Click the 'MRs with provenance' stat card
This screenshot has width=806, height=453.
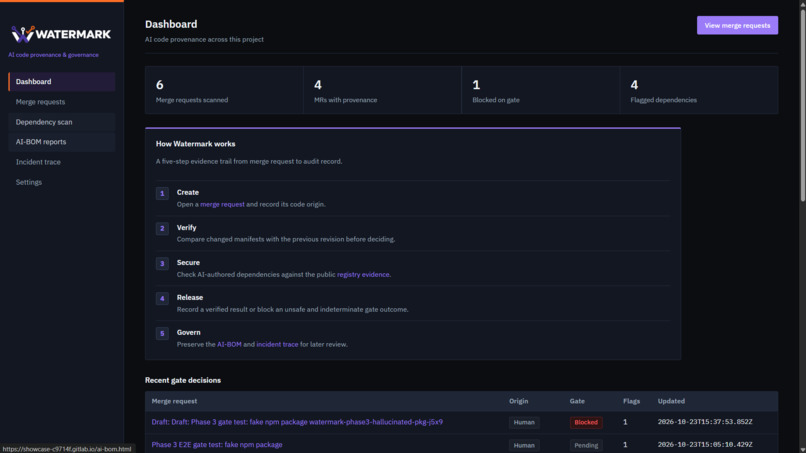(382, 90)
